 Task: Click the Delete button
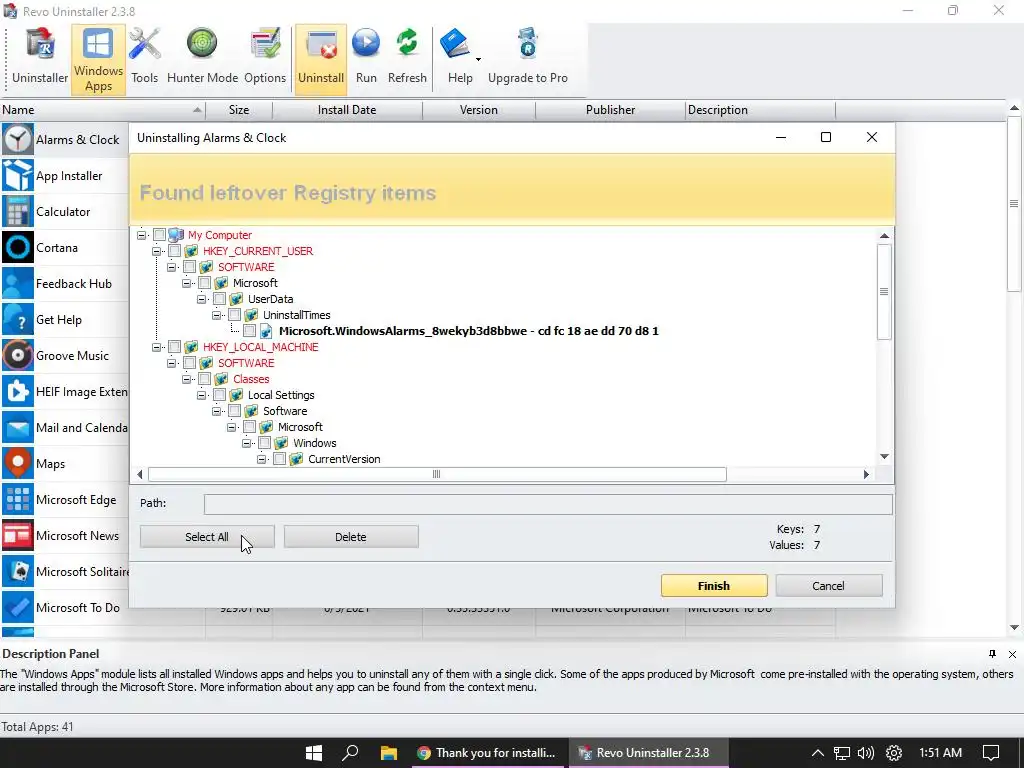(x=351, y=537)
